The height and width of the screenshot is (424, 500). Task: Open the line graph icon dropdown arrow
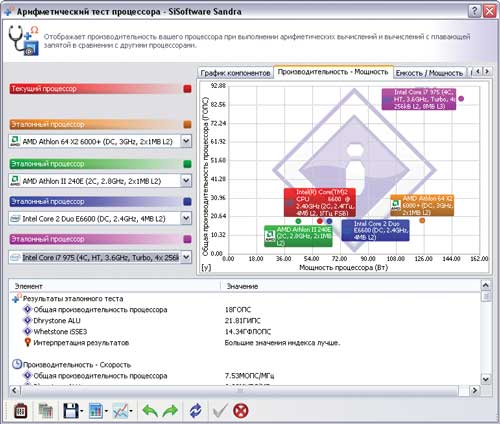tap(131, 411)
